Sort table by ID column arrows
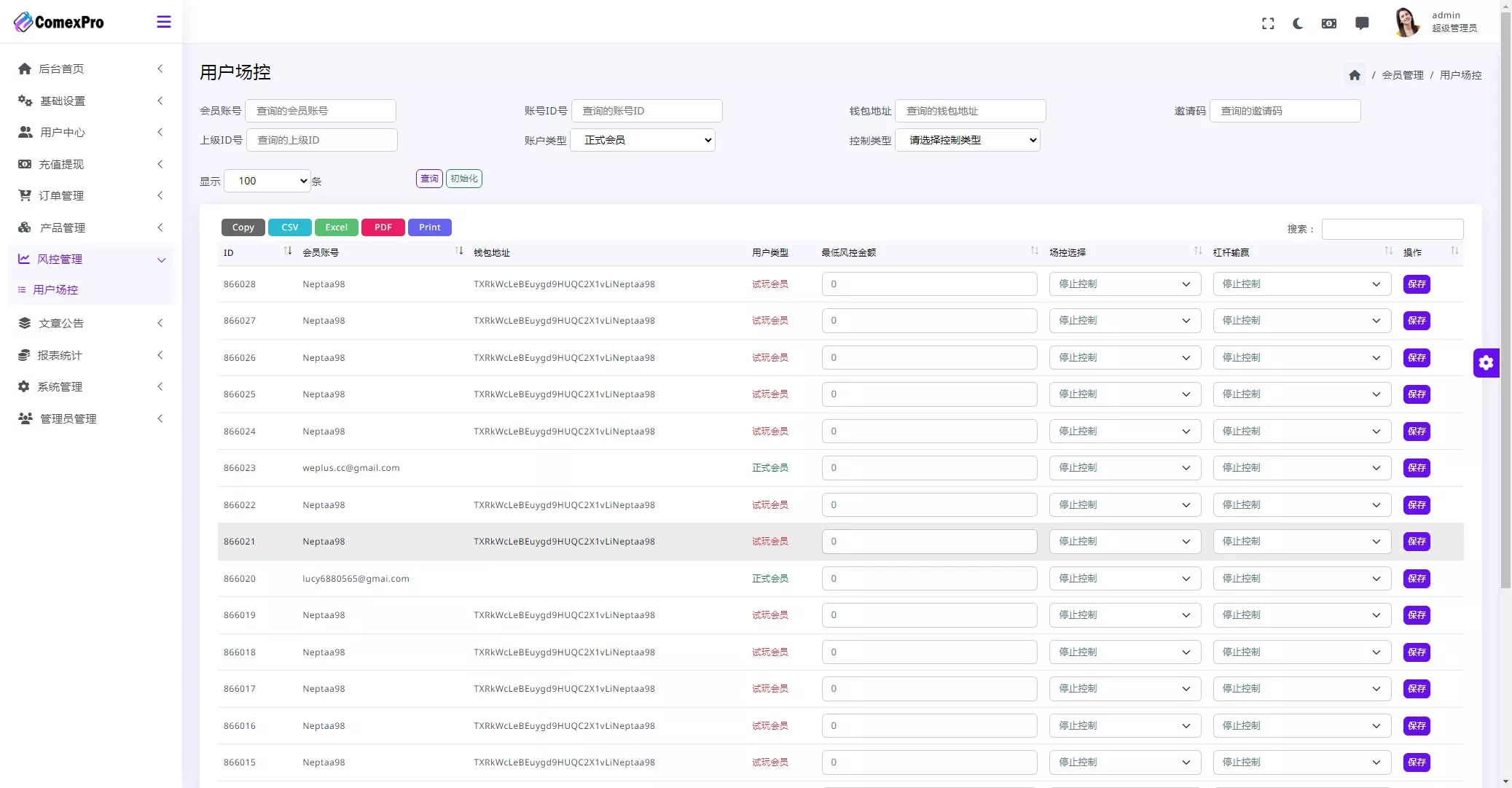The image size is (1512, 788). click(287, 251)
